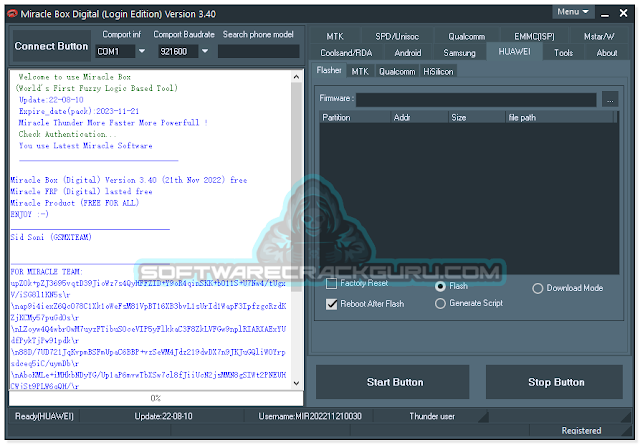The image size is (640, 445).
Task: Click the Search phone model field
Action: [258, 51]
